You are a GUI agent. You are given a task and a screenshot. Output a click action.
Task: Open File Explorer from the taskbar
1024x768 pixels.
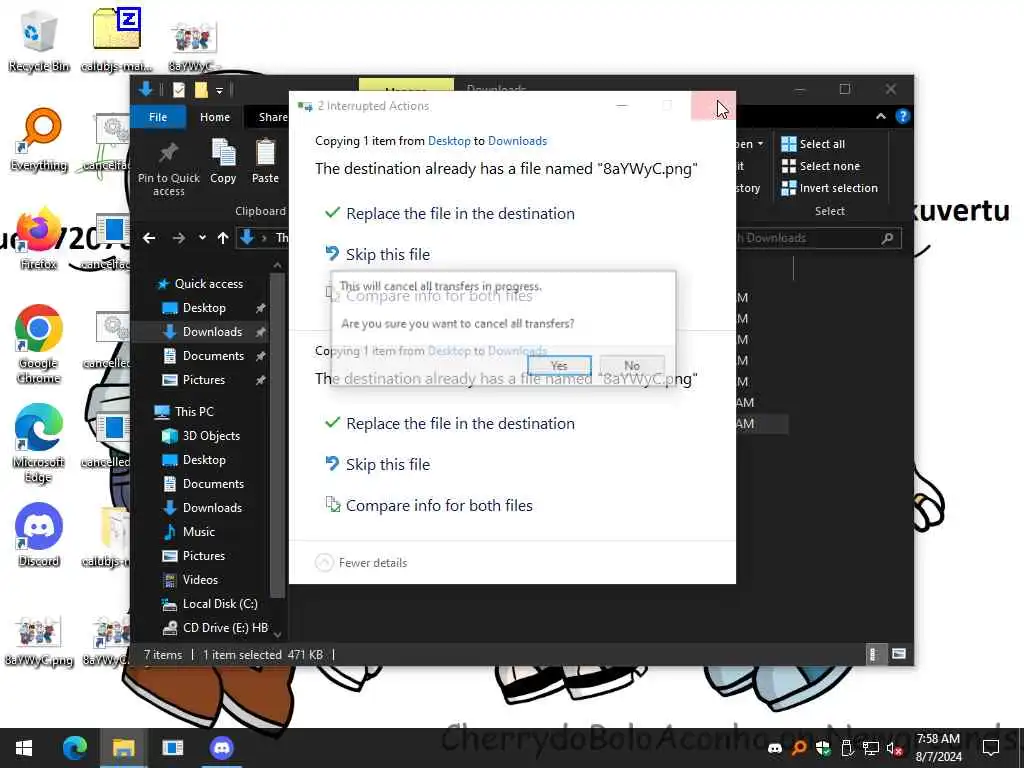pyautogui.click(x=123, y=748)
